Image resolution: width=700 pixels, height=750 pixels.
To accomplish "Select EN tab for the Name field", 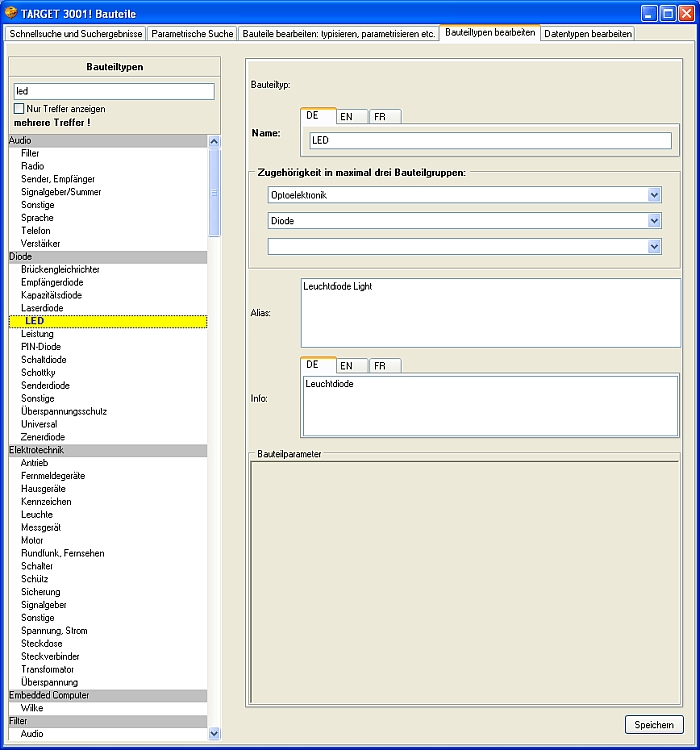I will click(346, 116).
